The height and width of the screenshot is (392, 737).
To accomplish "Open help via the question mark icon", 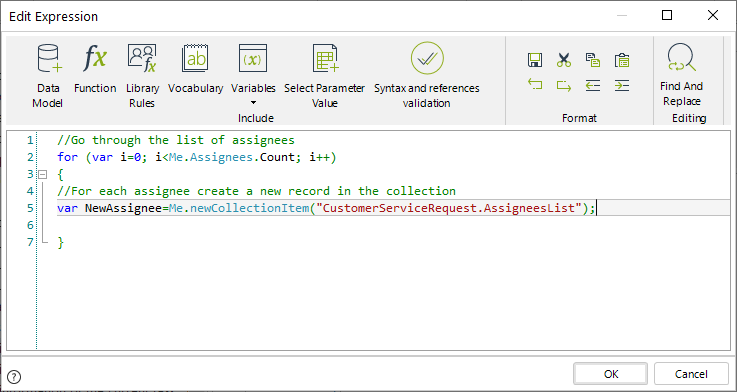I will [15, 376].
